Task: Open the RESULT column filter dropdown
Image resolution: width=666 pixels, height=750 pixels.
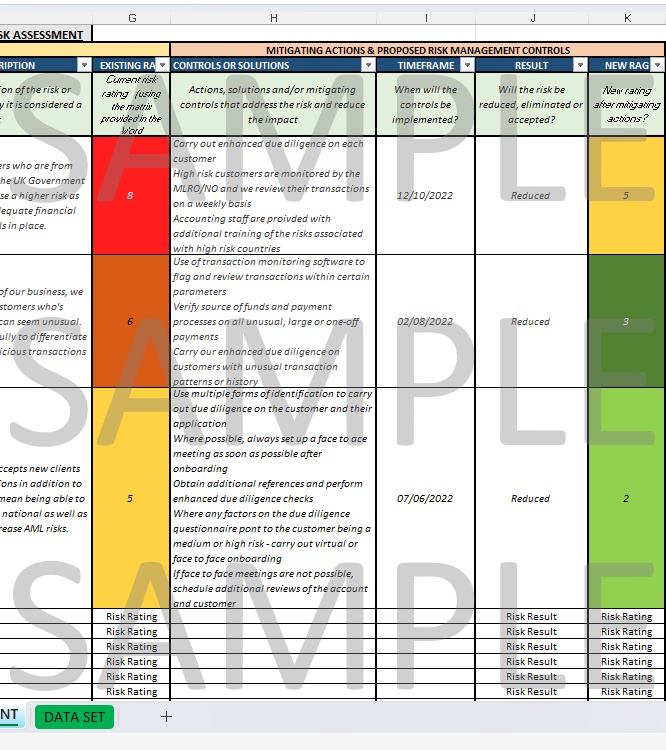Action: click(579, 65)
